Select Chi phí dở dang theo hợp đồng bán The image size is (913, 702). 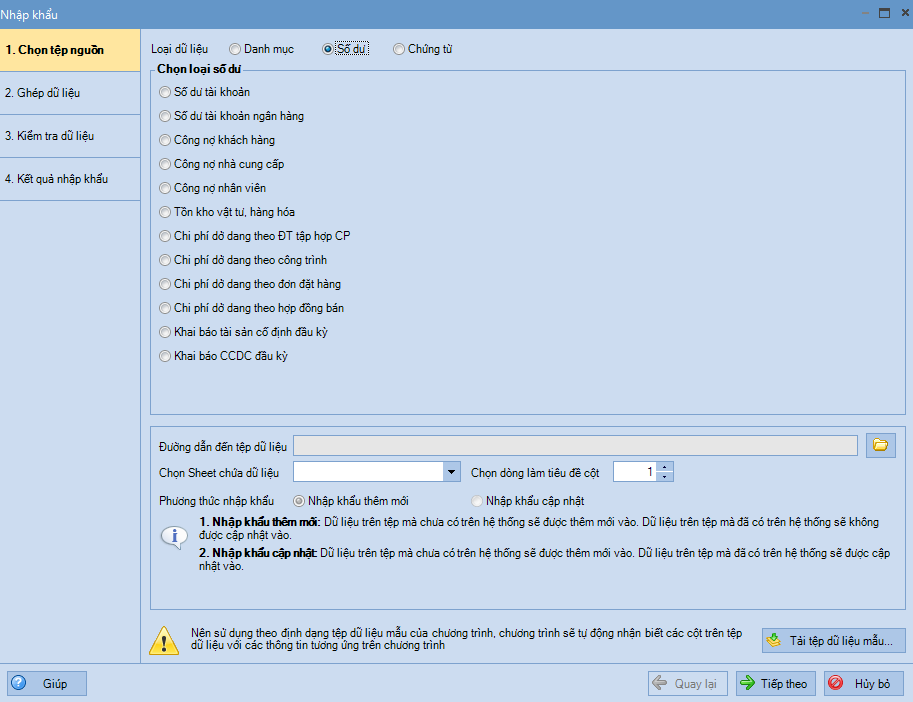coord(252,308)
